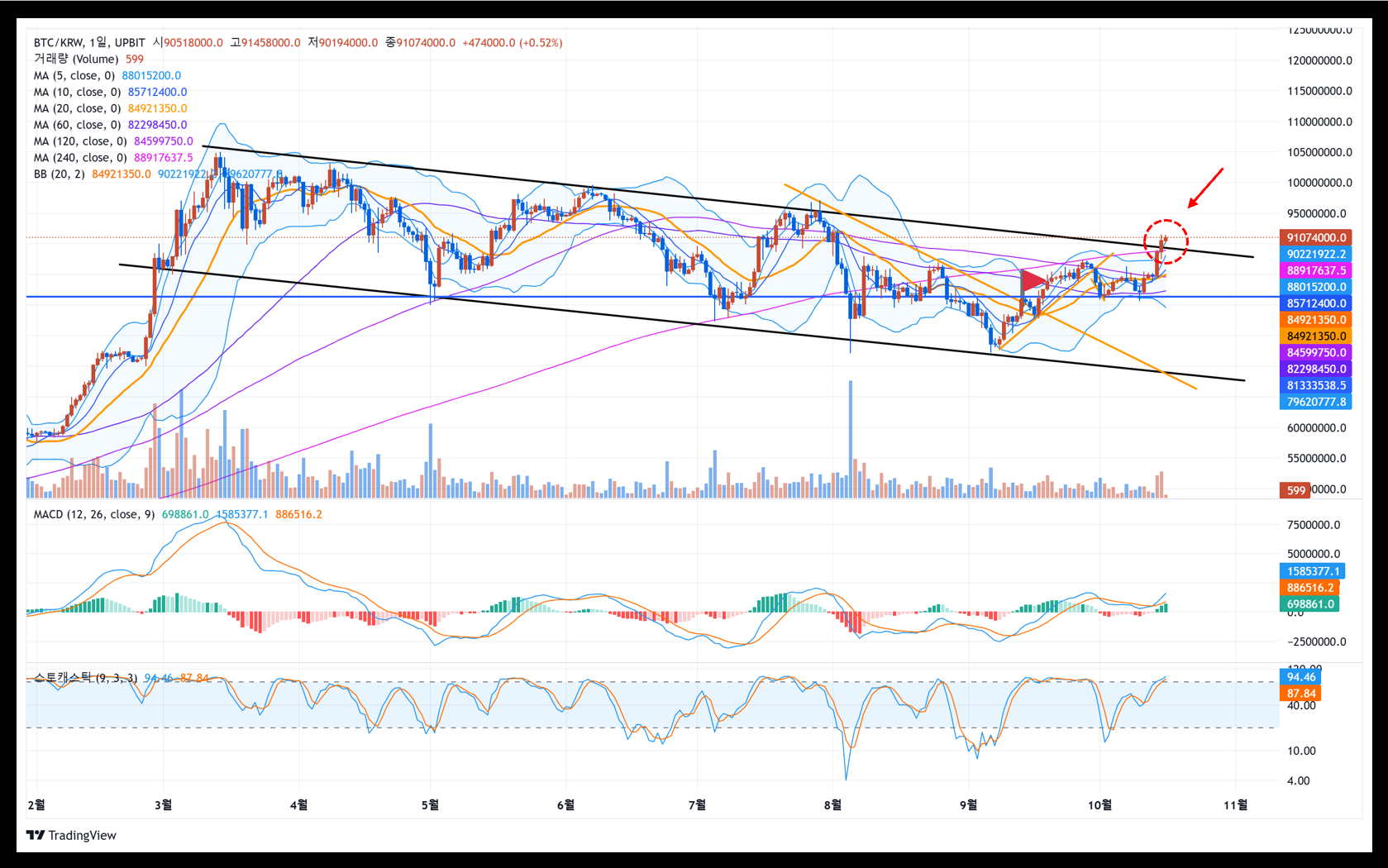Screen dimensions: 1388x868
Task: Click the blue 90221922.2 price axis label
Action: pyautogui.click(x=1315, y=254)
